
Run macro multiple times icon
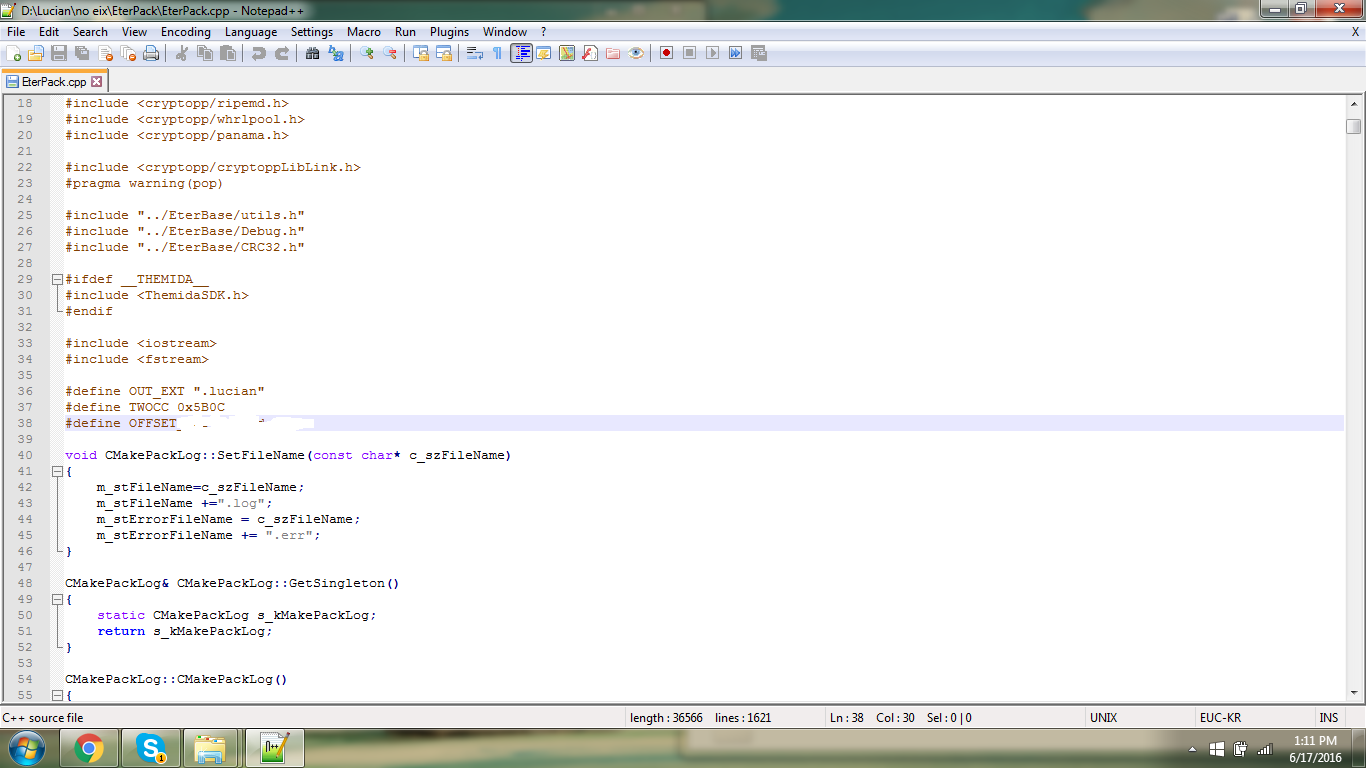[735, 53]
